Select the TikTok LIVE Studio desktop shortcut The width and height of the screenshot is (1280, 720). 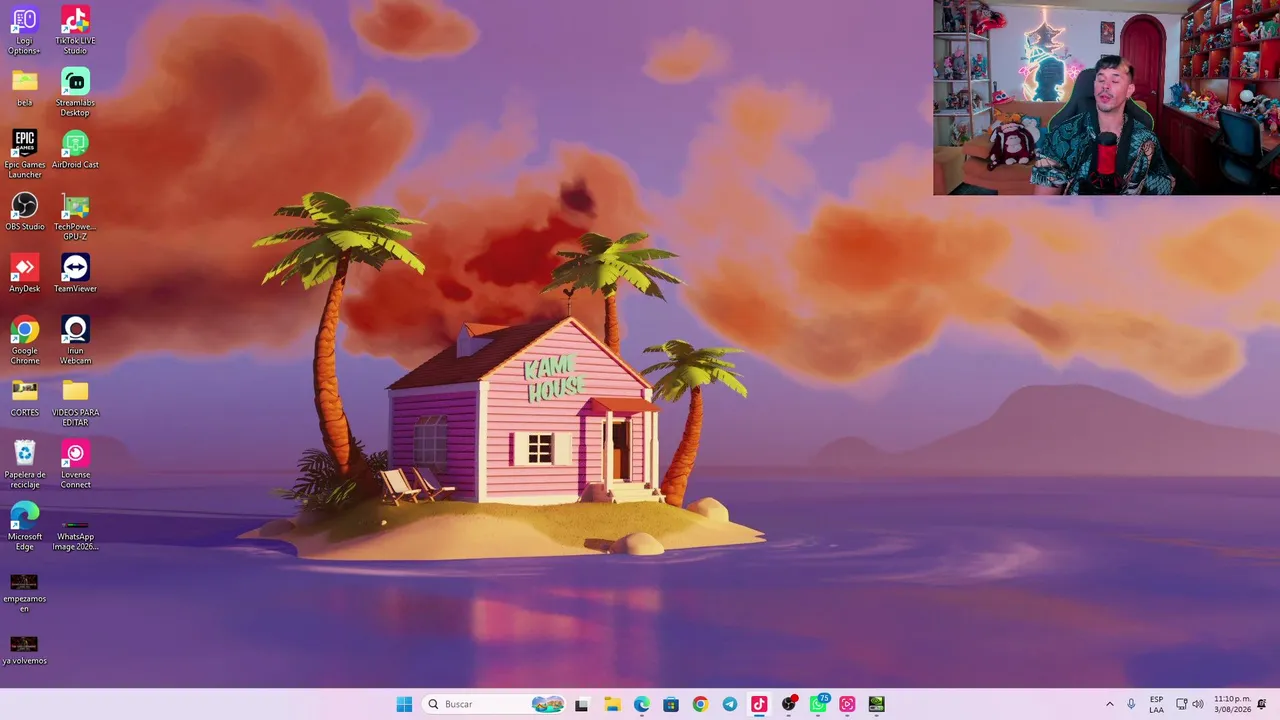click(75, 30)
